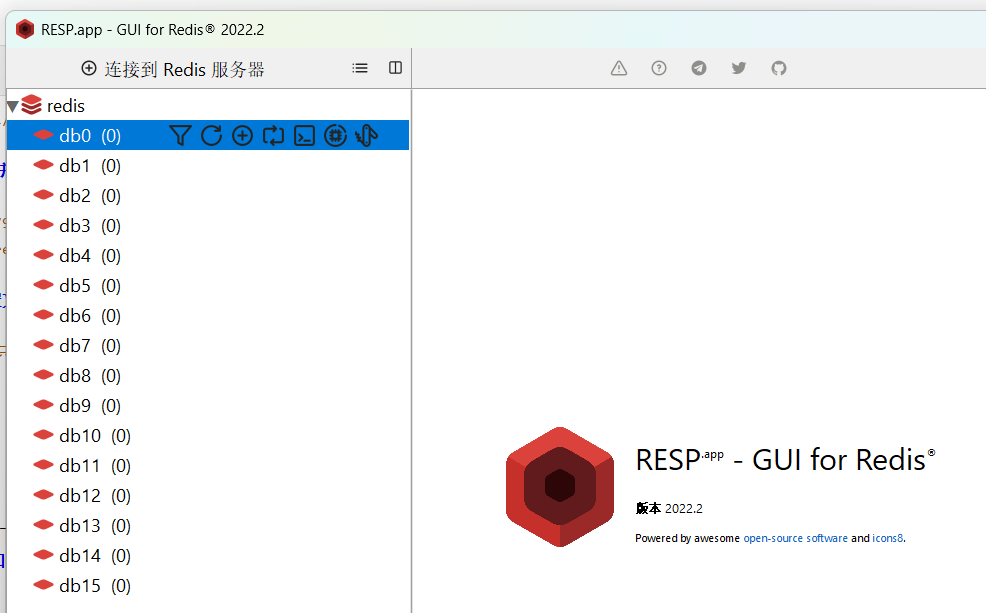
Task: Select db1 database row
Action: pyautogui.click(x=208, y=165)
